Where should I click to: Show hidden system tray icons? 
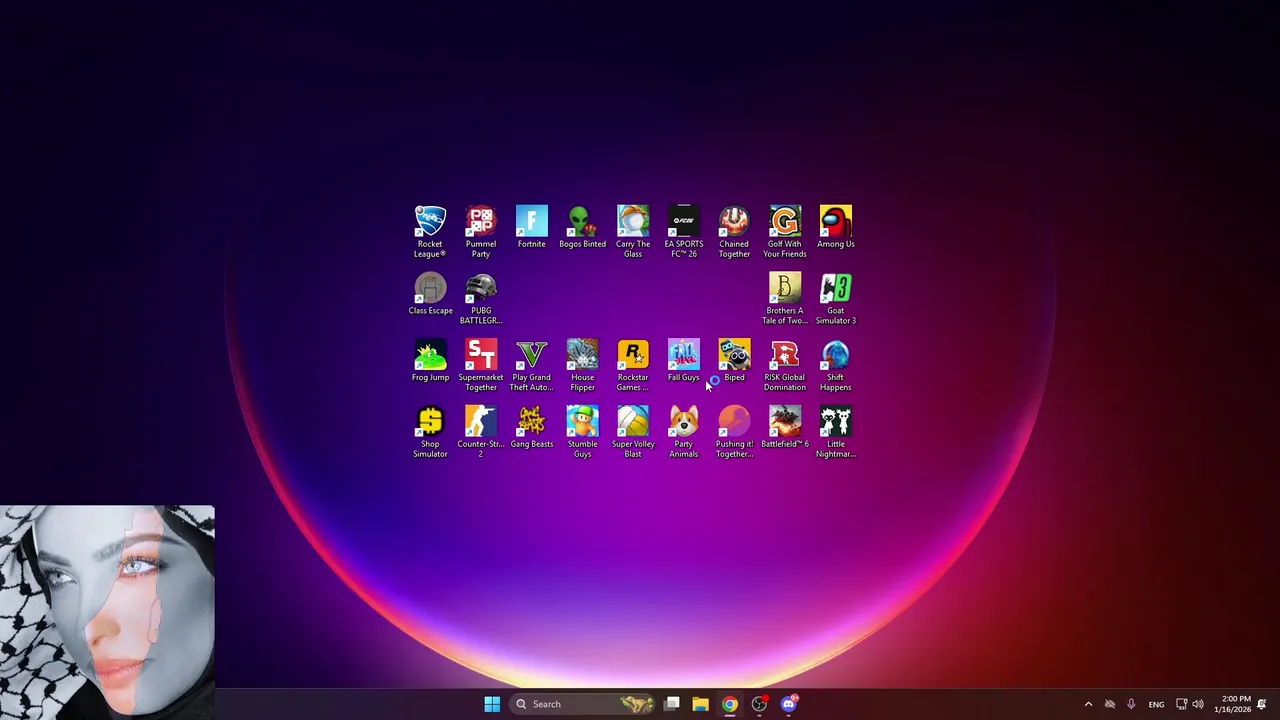(x=1088, y=704)
